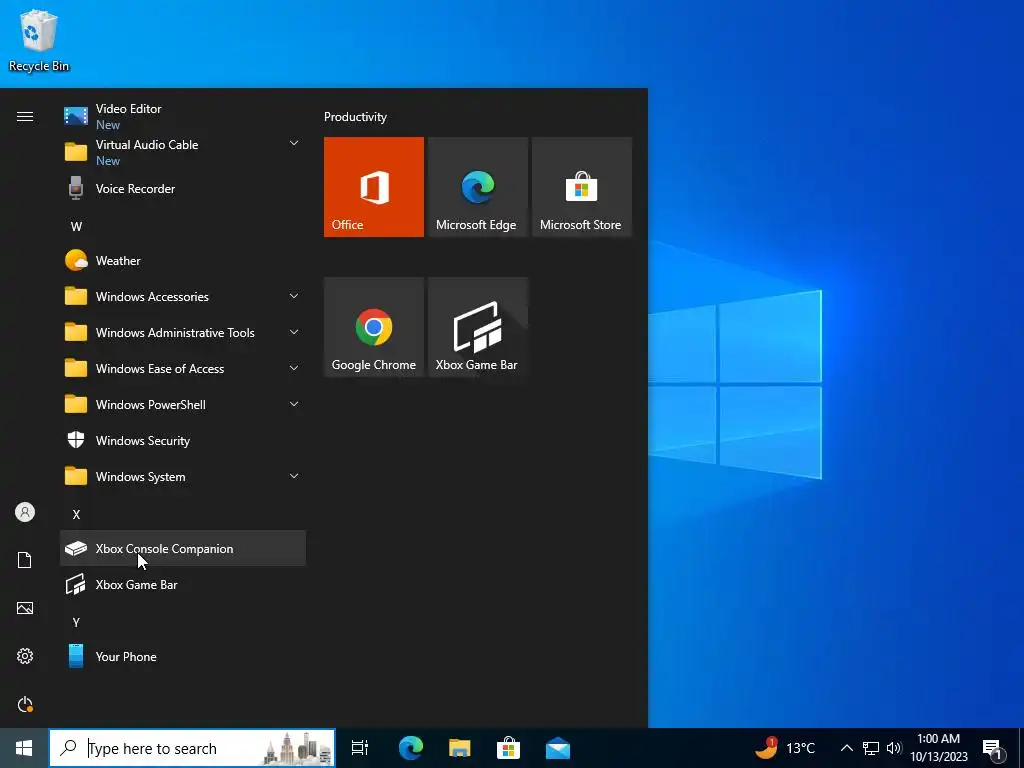Screen dimensions: 1024x768
Task: Launch Video Editor from app list
Action: (x=183, y=116)
